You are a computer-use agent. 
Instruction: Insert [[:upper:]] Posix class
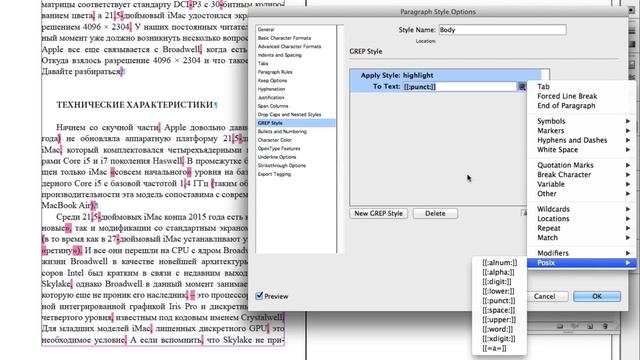click(x=499, y=320)
